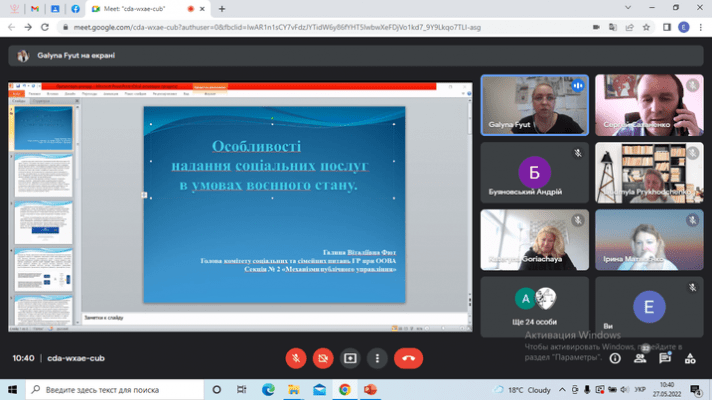Expand the tab search chevron
Image resolution: width=712 pixels, height=400 pixels.
tap(628, 8)
